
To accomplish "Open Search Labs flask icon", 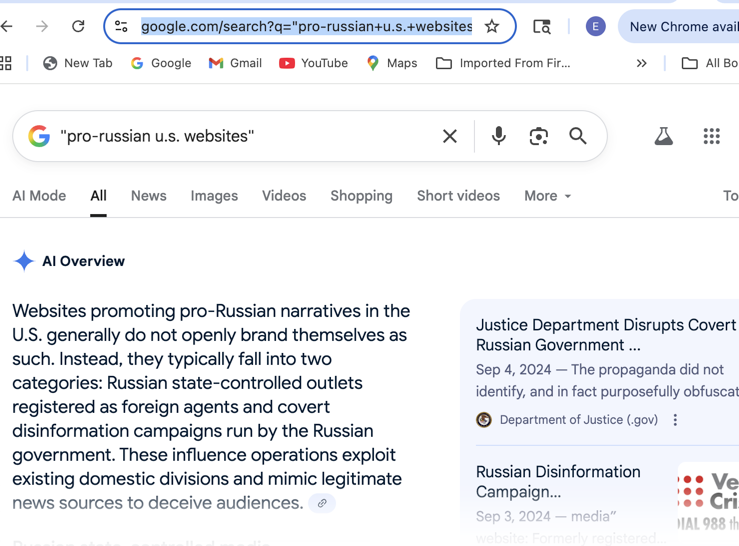I will (664, 136).
